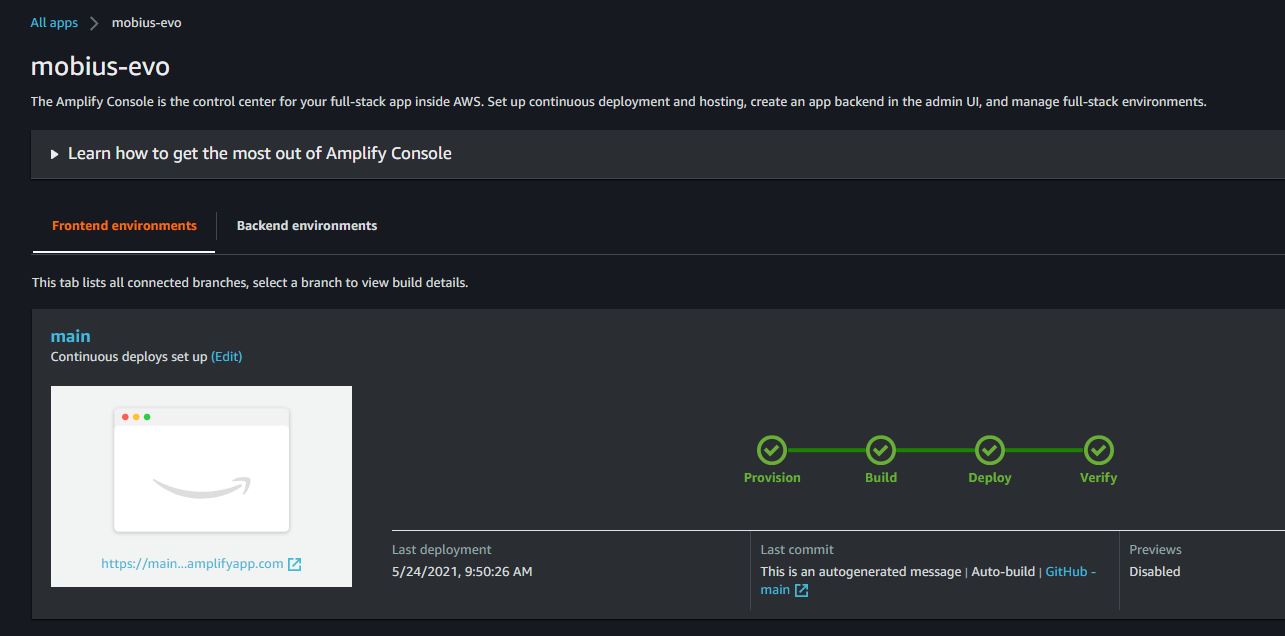Open the All apps breadcrumb link

click(x=54, y=22)
